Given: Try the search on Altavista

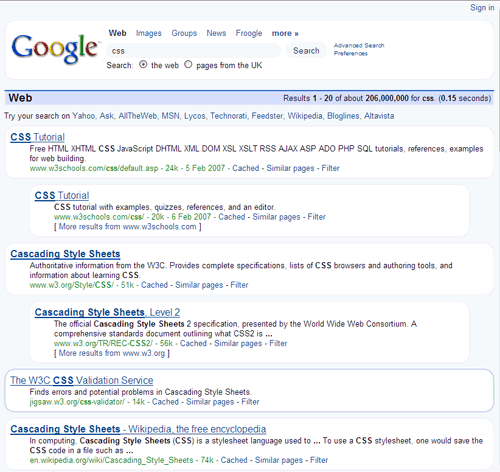Looking at the screenshot, I should pyautogui.click(x=379, y=116).
